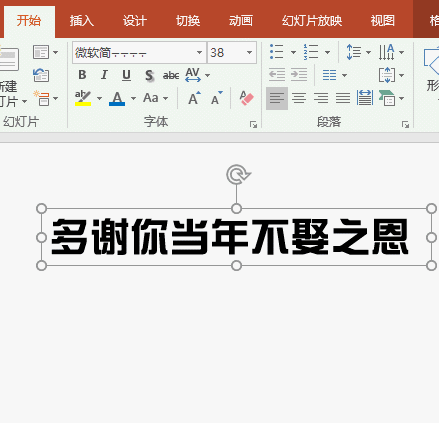
Task: Justify paragraph text
Action: point(343,98)
